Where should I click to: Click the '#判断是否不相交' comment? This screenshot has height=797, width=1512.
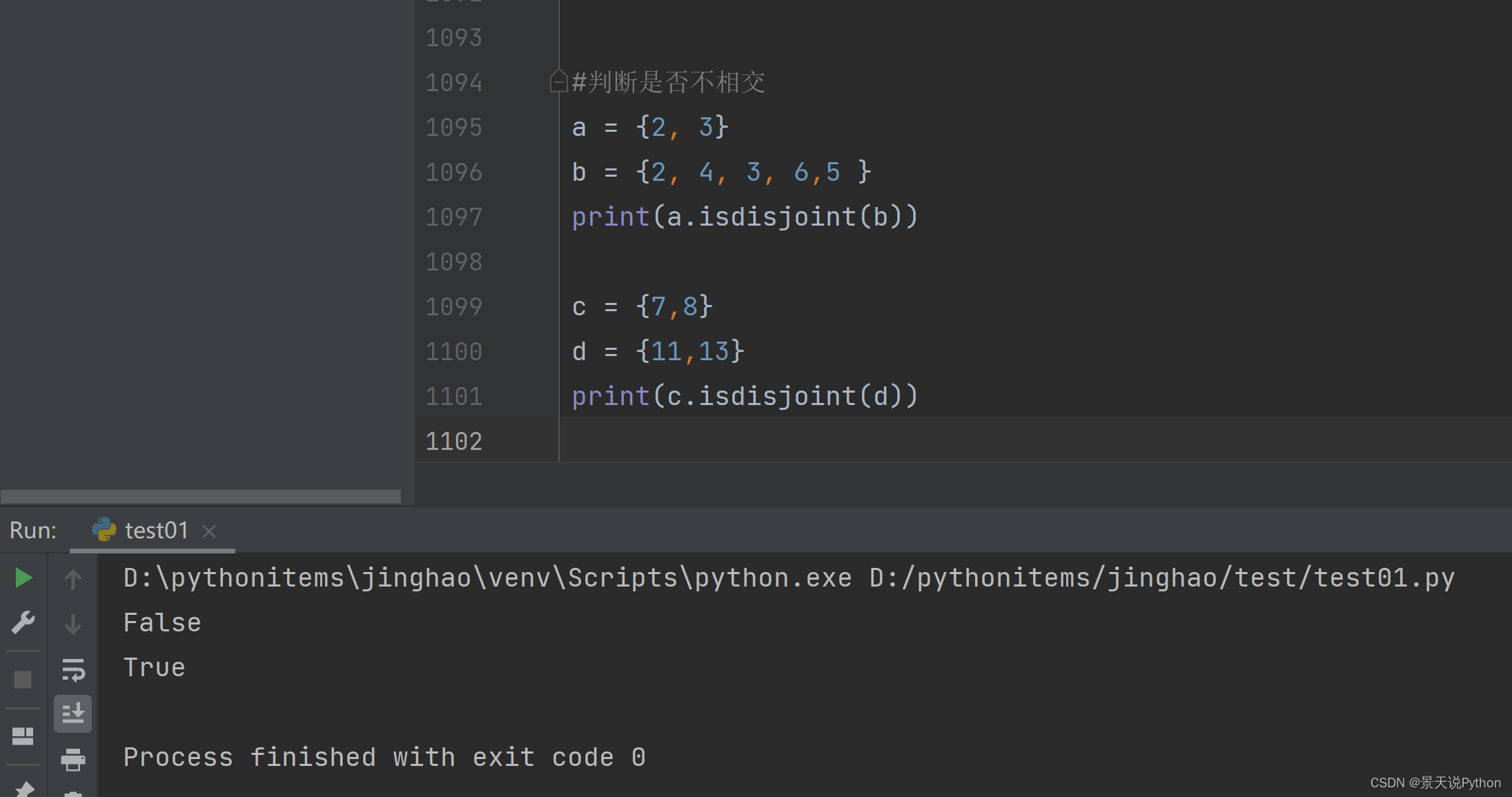tap(668, 83)
